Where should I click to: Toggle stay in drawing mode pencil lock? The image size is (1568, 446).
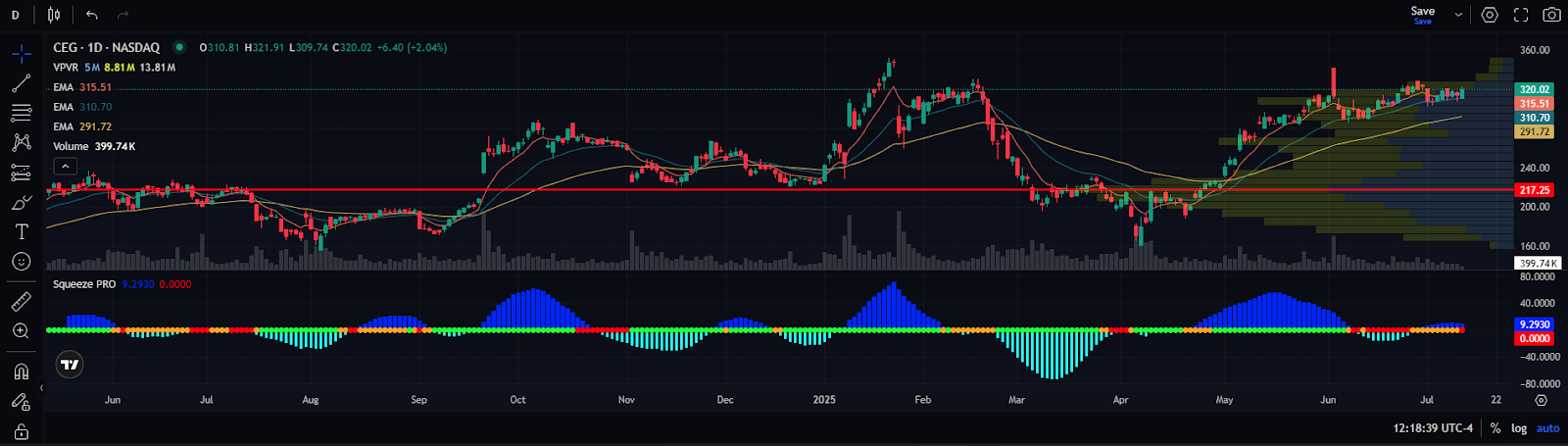tap(21, 401)
